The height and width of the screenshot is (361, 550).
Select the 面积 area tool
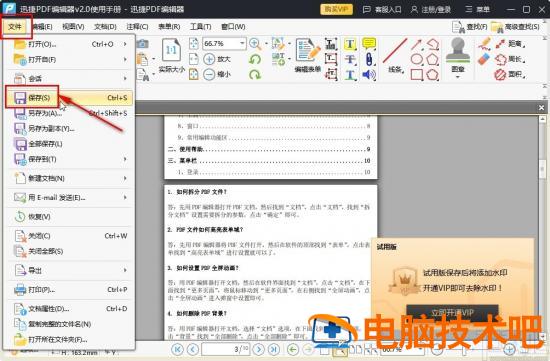(510, 74)
